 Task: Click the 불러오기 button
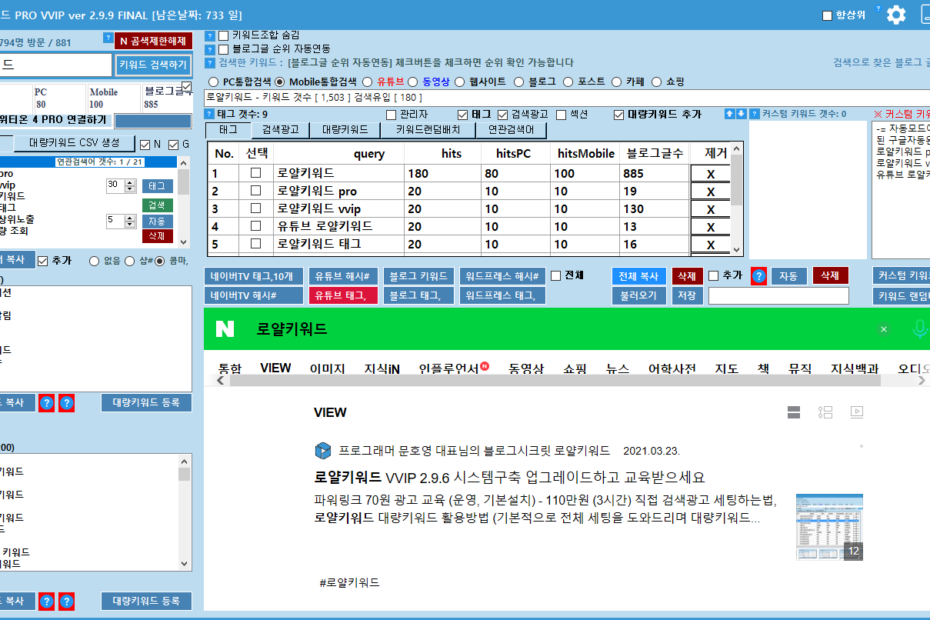click(x=638, y=295)
